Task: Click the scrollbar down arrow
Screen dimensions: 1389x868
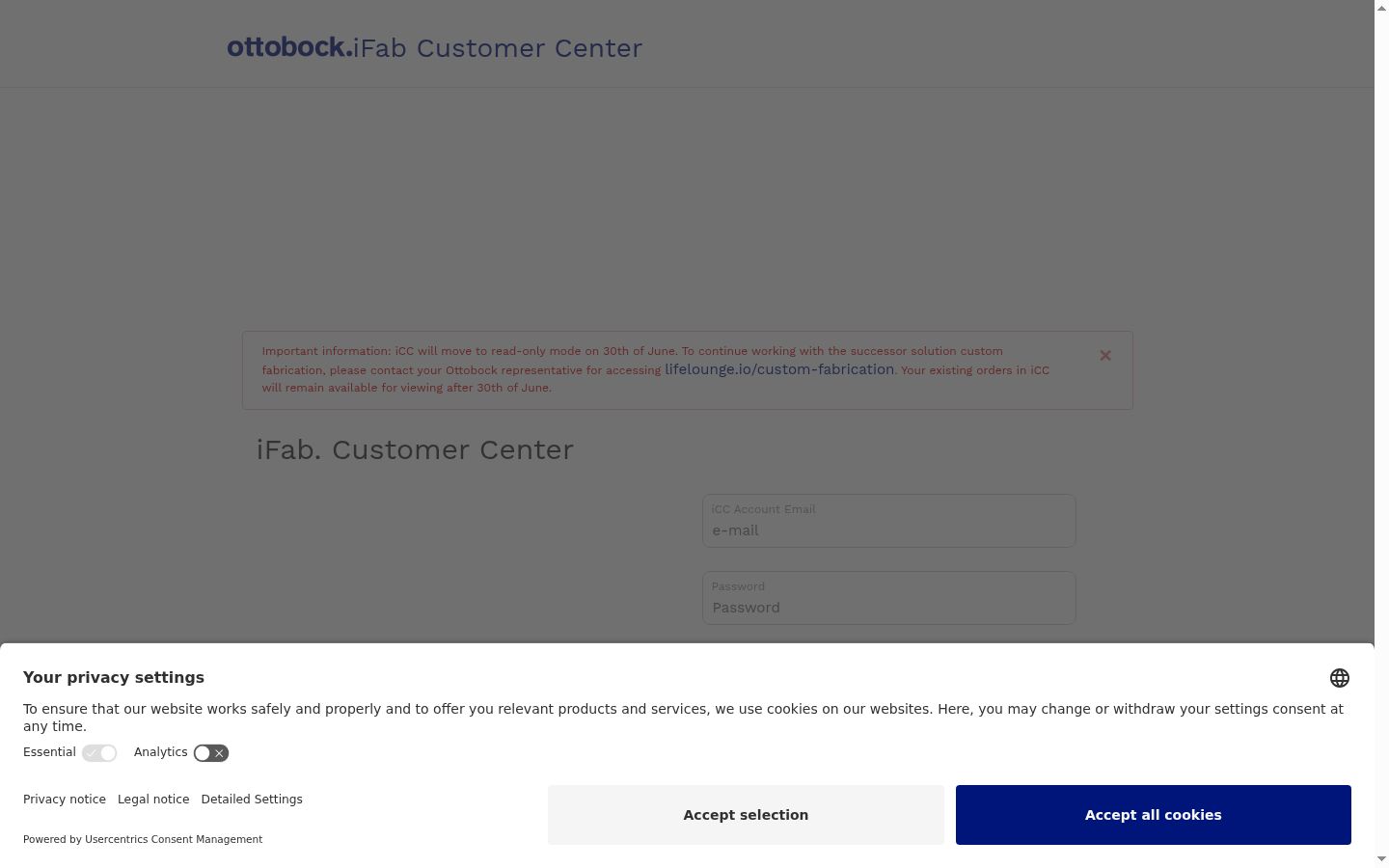Action: 1381,858
